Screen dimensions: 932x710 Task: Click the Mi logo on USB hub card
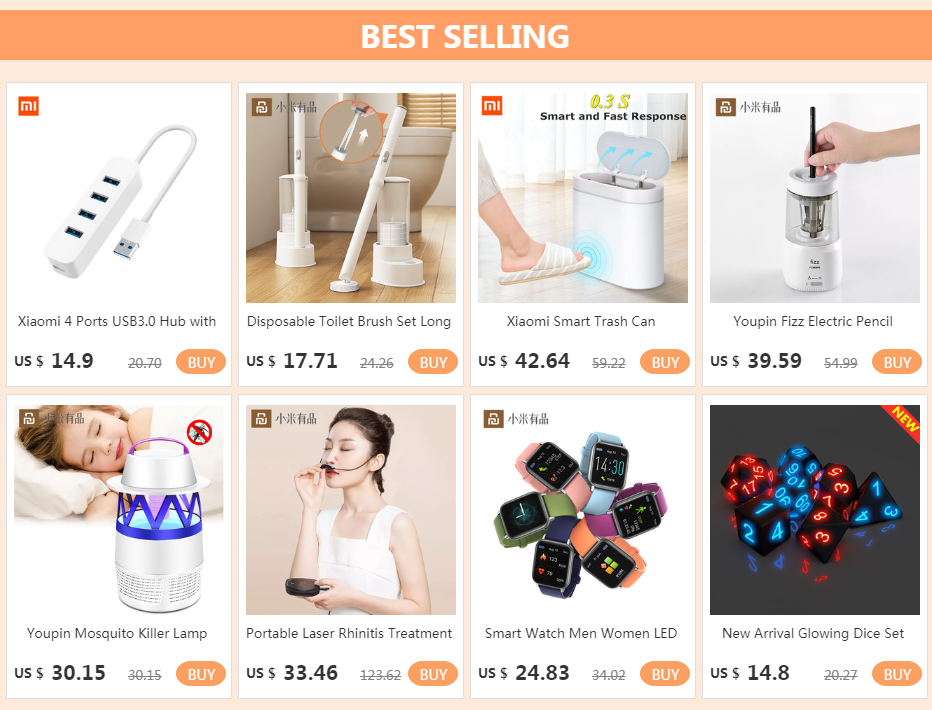(29, 106)
